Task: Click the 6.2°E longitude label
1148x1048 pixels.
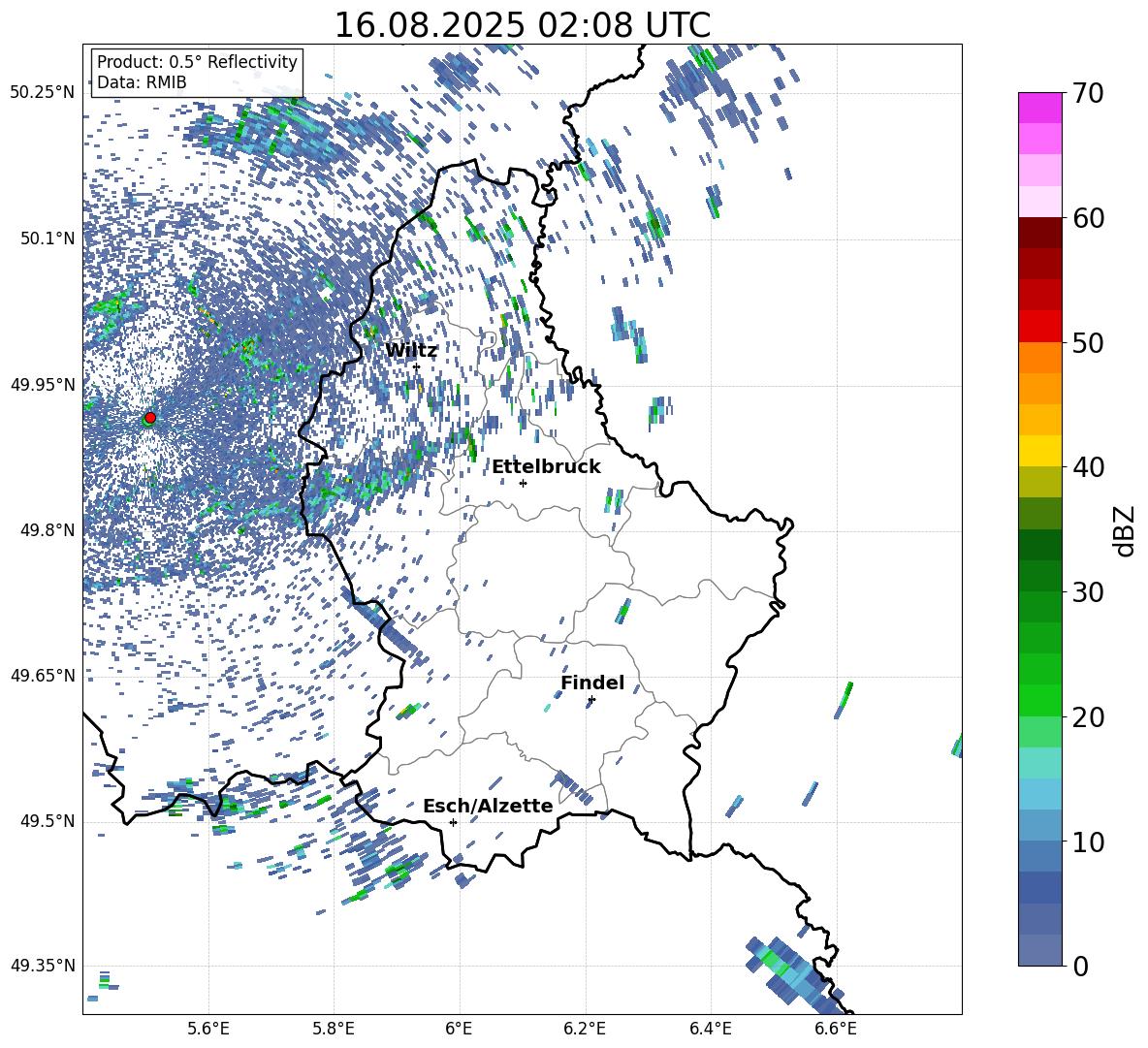Action: pyautogui.click(x=585, y=1029)
